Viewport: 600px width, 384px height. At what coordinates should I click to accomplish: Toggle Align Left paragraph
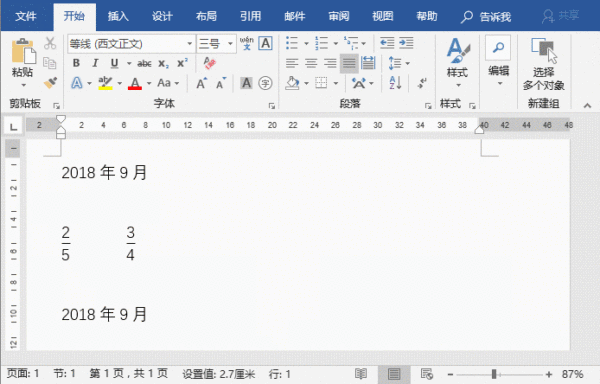tap(292, 63)
